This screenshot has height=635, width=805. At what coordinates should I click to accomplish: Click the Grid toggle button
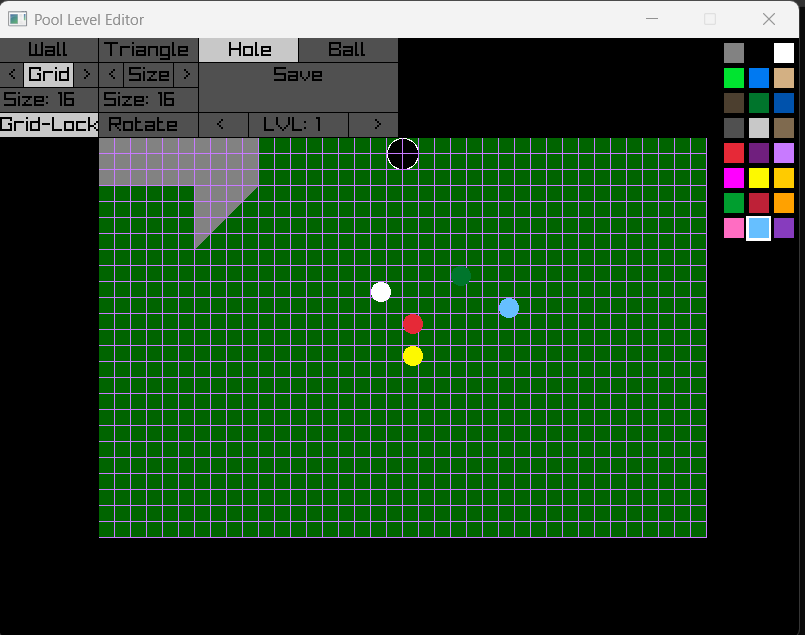(49, 75)
